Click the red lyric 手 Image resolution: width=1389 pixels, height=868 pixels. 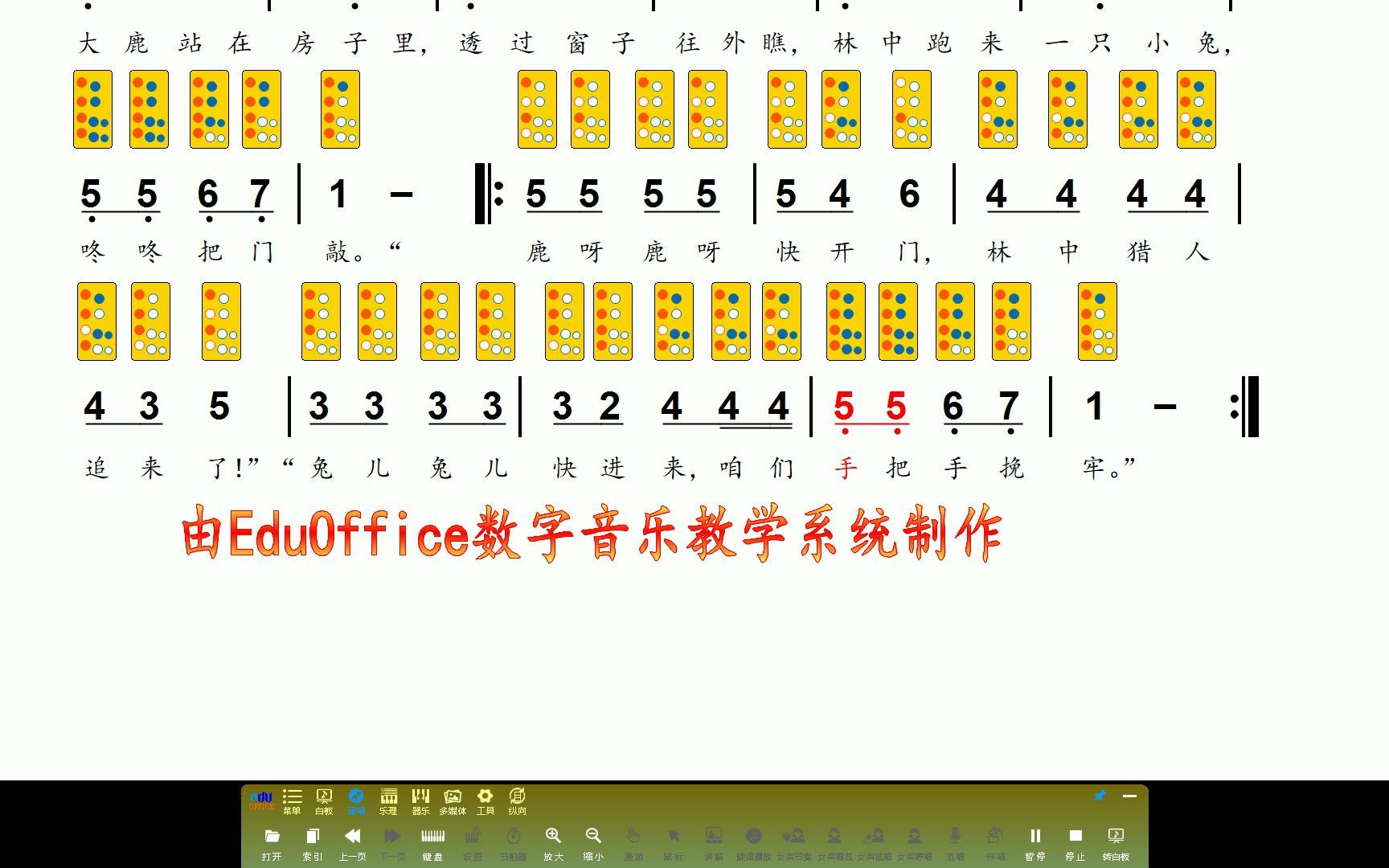point(846,467)
